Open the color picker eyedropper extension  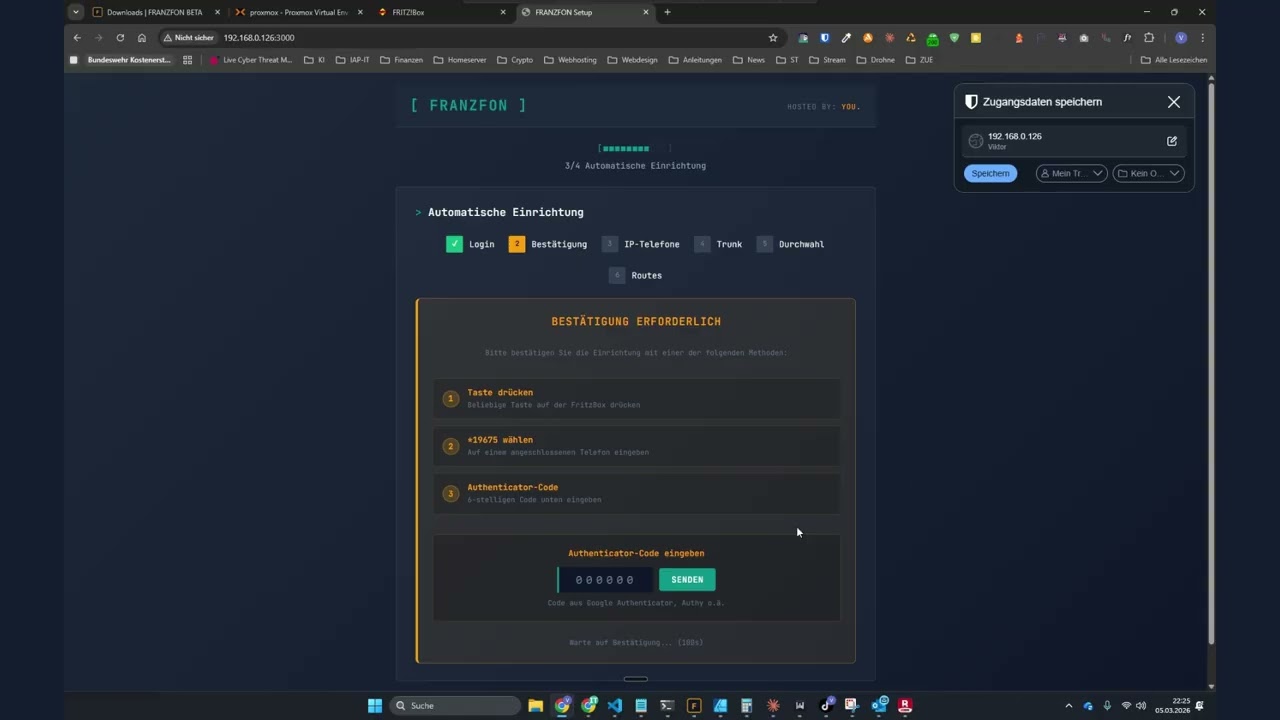(x=846, y=38)
